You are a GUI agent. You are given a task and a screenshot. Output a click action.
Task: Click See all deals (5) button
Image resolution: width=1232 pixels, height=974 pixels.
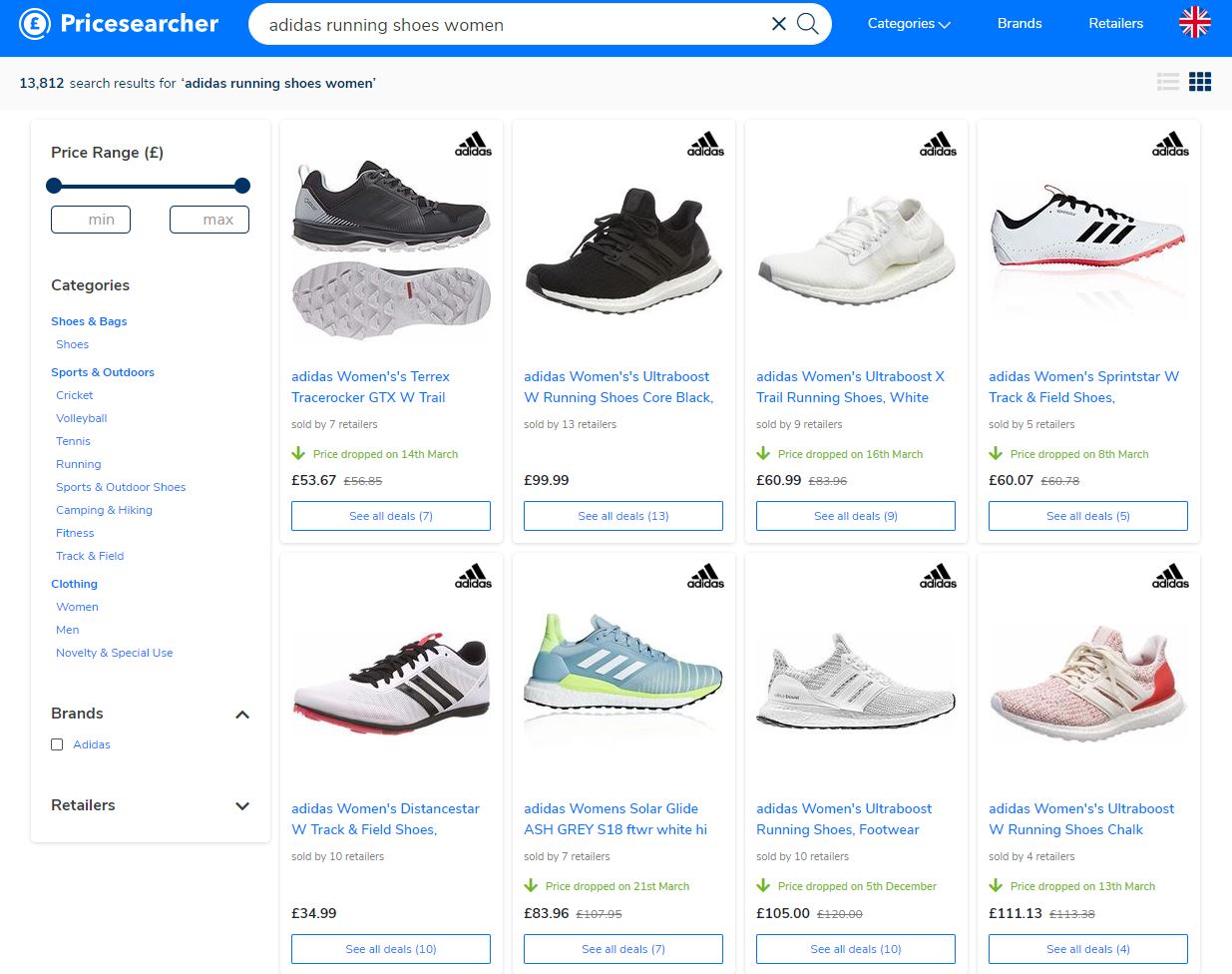(1088, 516)
